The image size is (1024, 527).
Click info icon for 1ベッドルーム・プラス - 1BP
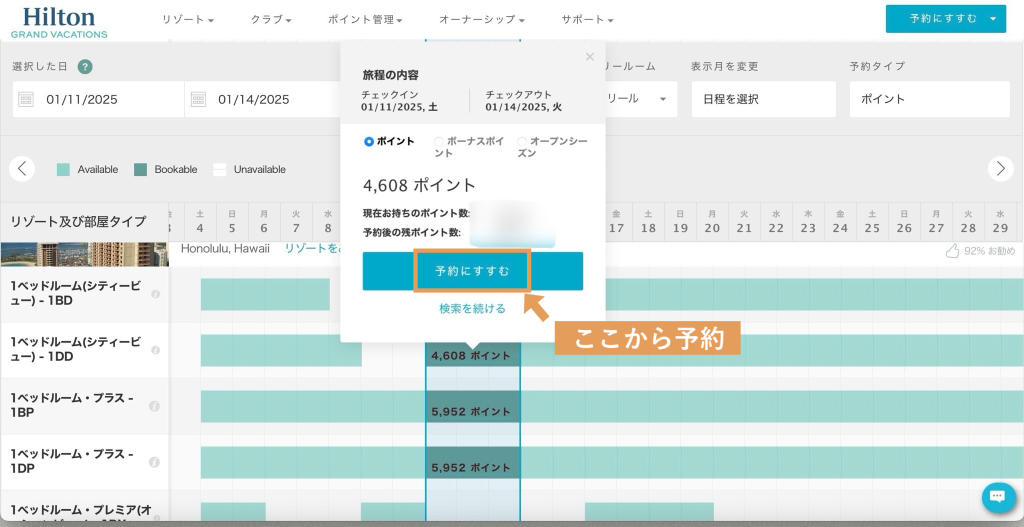click(155, 406)
